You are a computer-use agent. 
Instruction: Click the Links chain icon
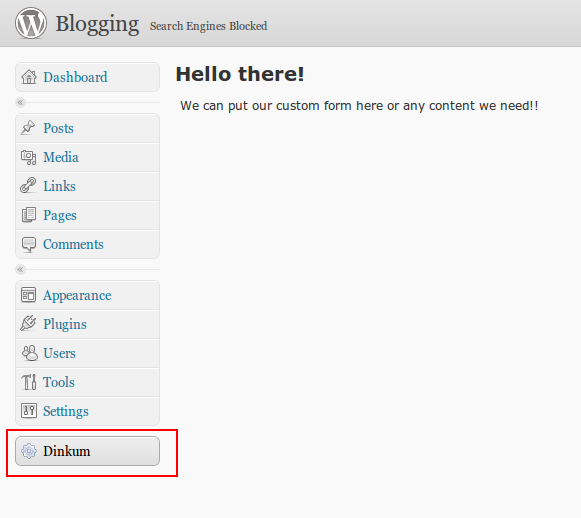[x=28, y=186]
